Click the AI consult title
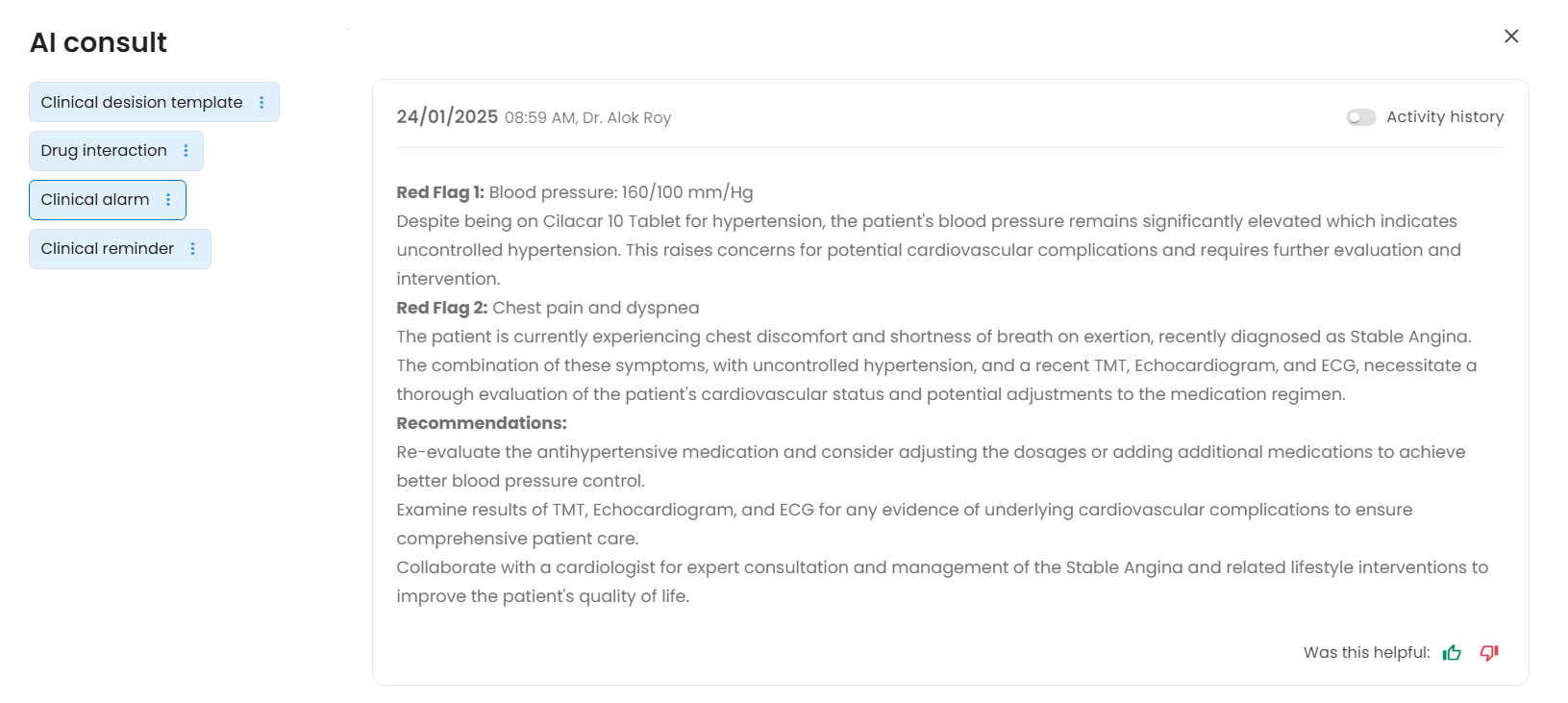Image resolution: width=1568 pixels, height=703 pixels. pyautogui.click(x=98, y=42)
